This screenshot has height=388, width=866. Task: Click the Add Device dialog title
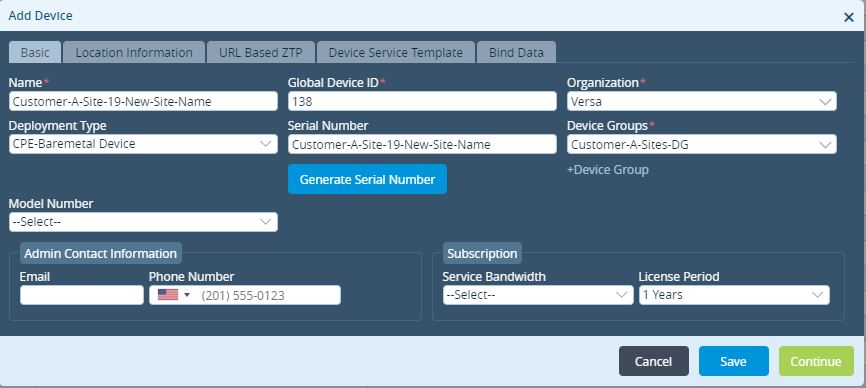[40, 15]
